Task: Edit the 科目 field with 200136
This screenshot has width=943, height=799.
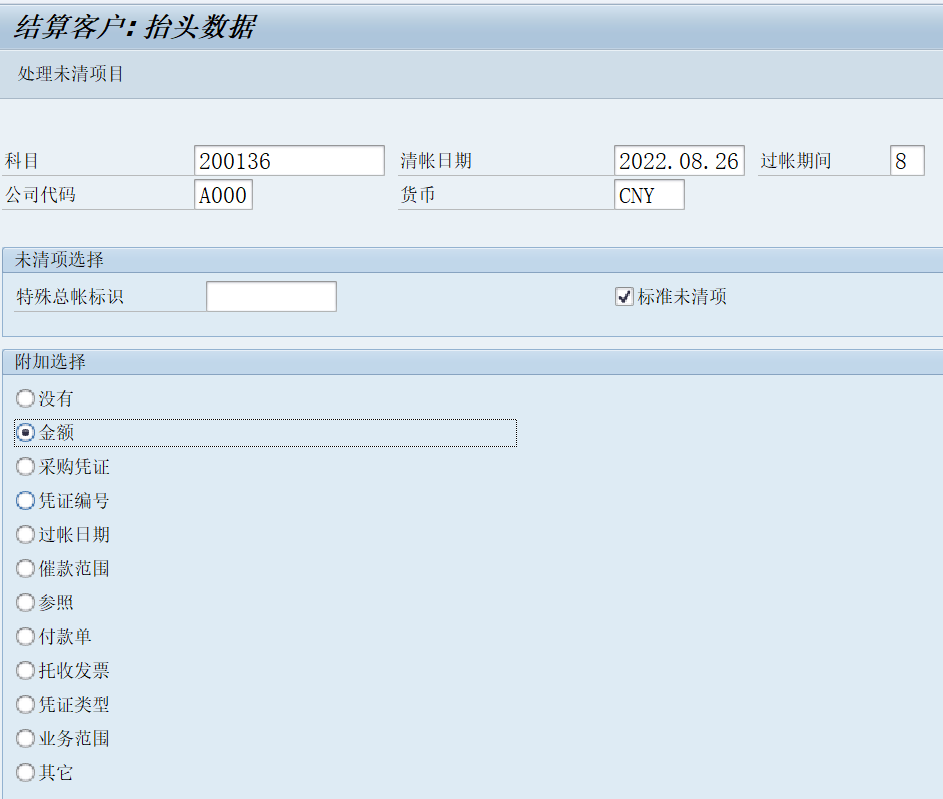Action: 289,161
